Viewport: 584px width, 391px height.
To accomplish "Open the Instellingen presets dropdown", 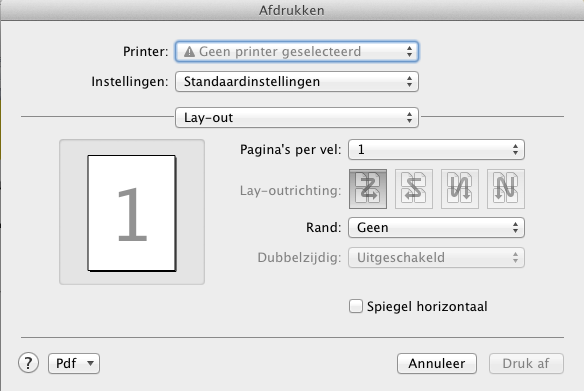I will point(297,81).
